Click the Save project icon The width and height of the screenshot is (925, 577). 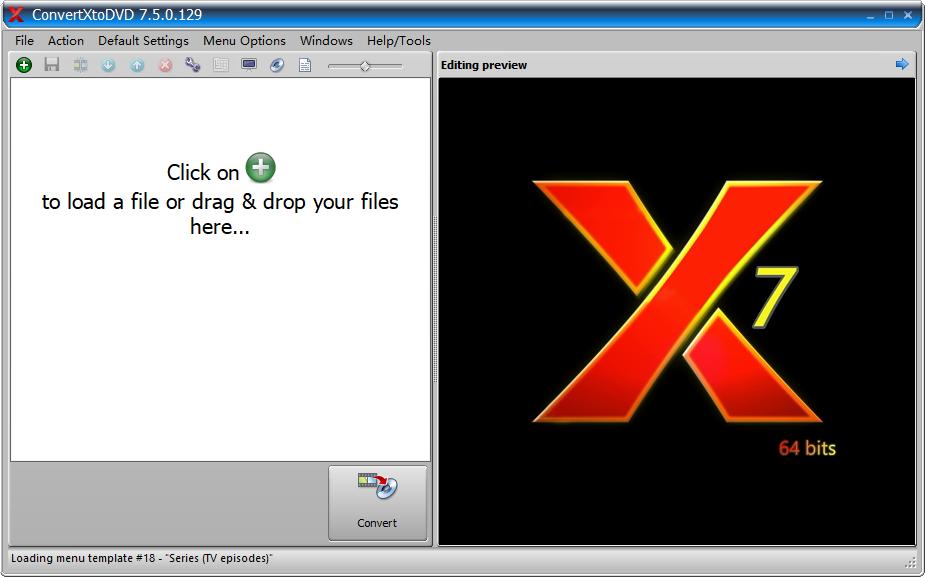[x=52, y=65]
